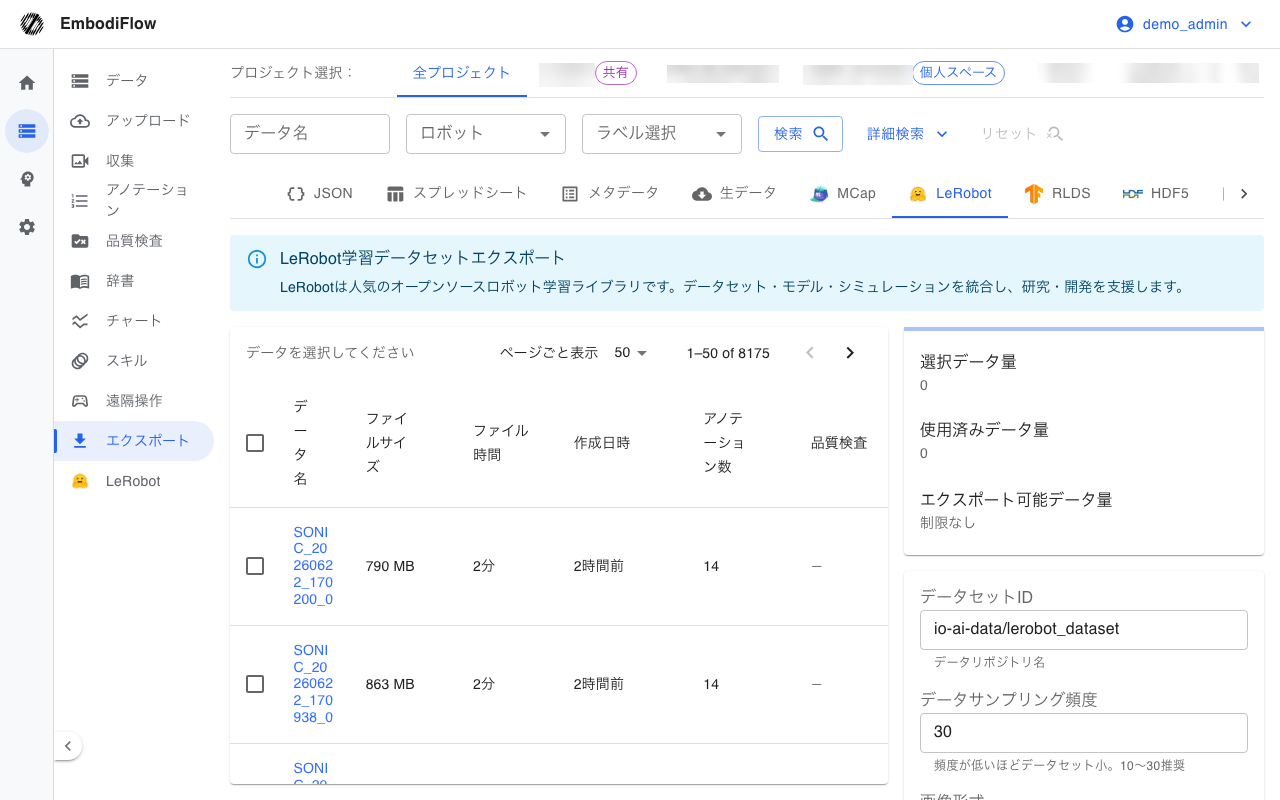The height and width of the screenshot is (800, 1280).
Task: Open the 辞書 sidebar item
Action: 134,281
